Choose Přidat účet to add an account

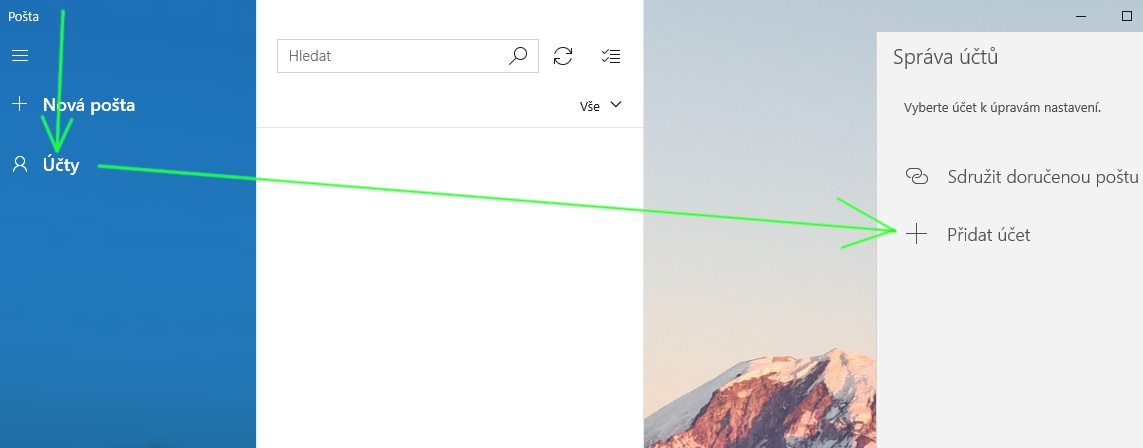coord(988,235)
